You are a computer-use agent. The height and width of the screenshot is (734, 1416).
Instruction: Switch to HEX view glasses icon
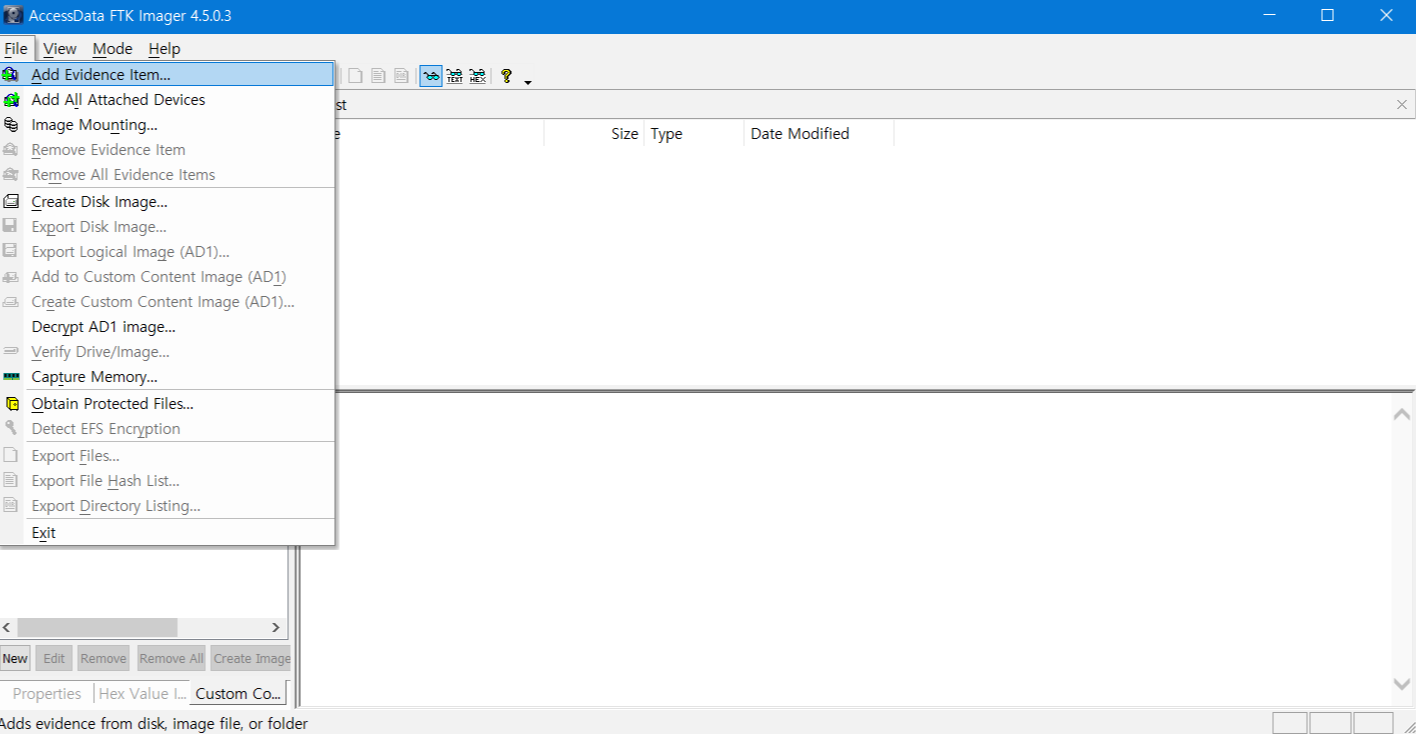(478, 76)
